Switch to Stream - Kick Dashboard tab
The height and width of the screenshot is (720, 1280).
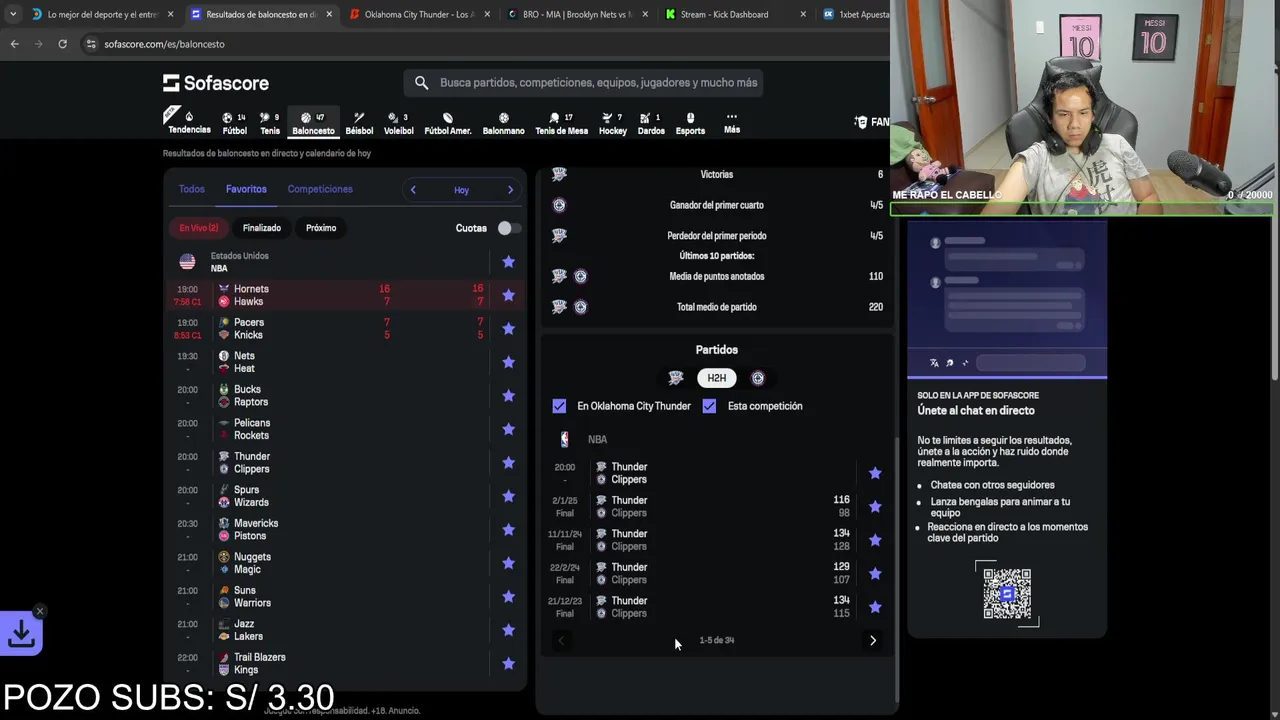coord(735,14)
